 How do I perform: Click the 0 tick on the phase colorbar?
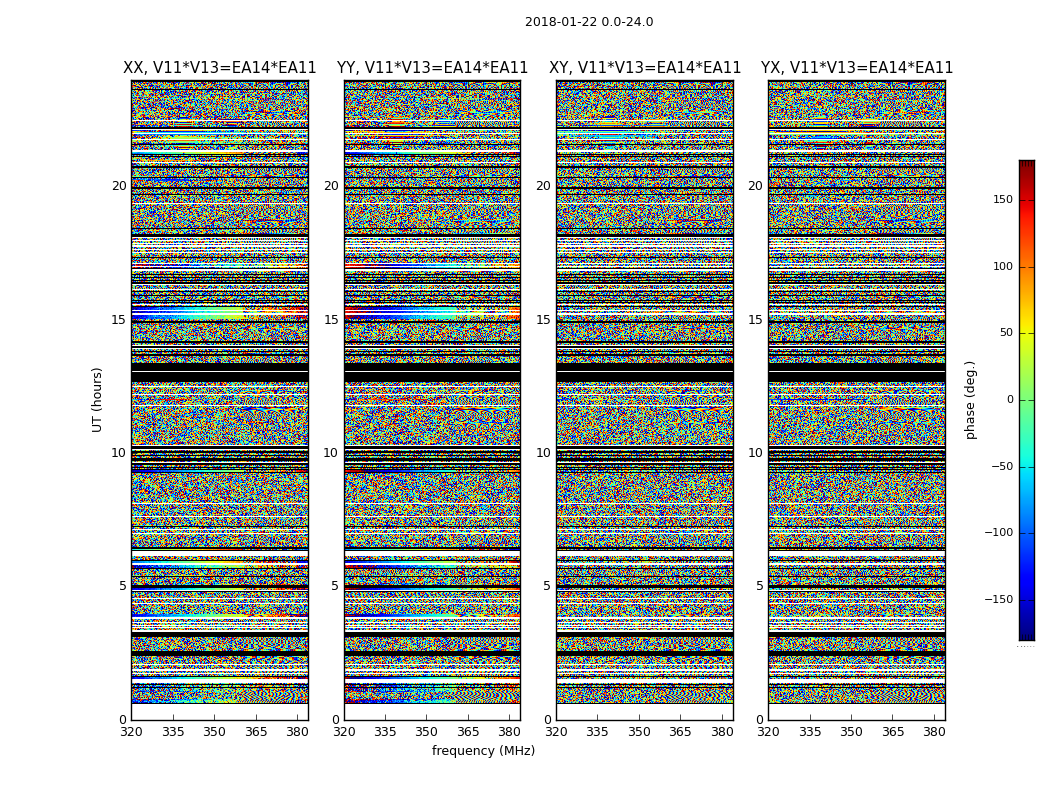point(1010,400)
